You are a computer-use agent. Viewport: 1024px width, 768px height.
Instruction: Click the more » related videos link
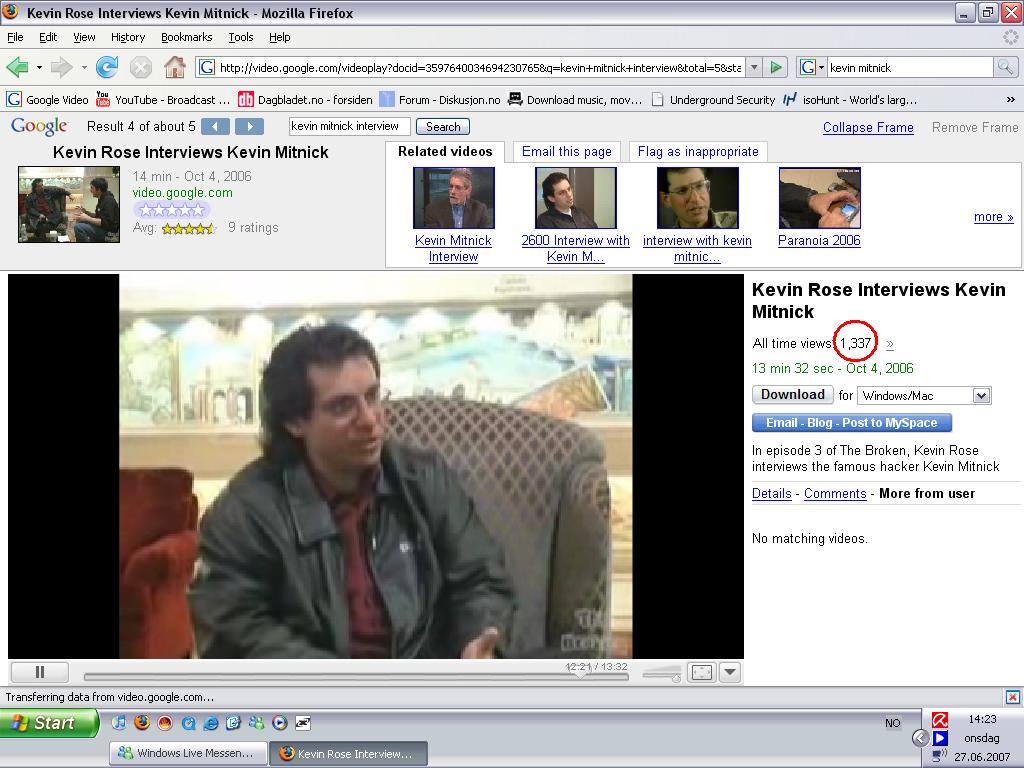click(993, 217)
